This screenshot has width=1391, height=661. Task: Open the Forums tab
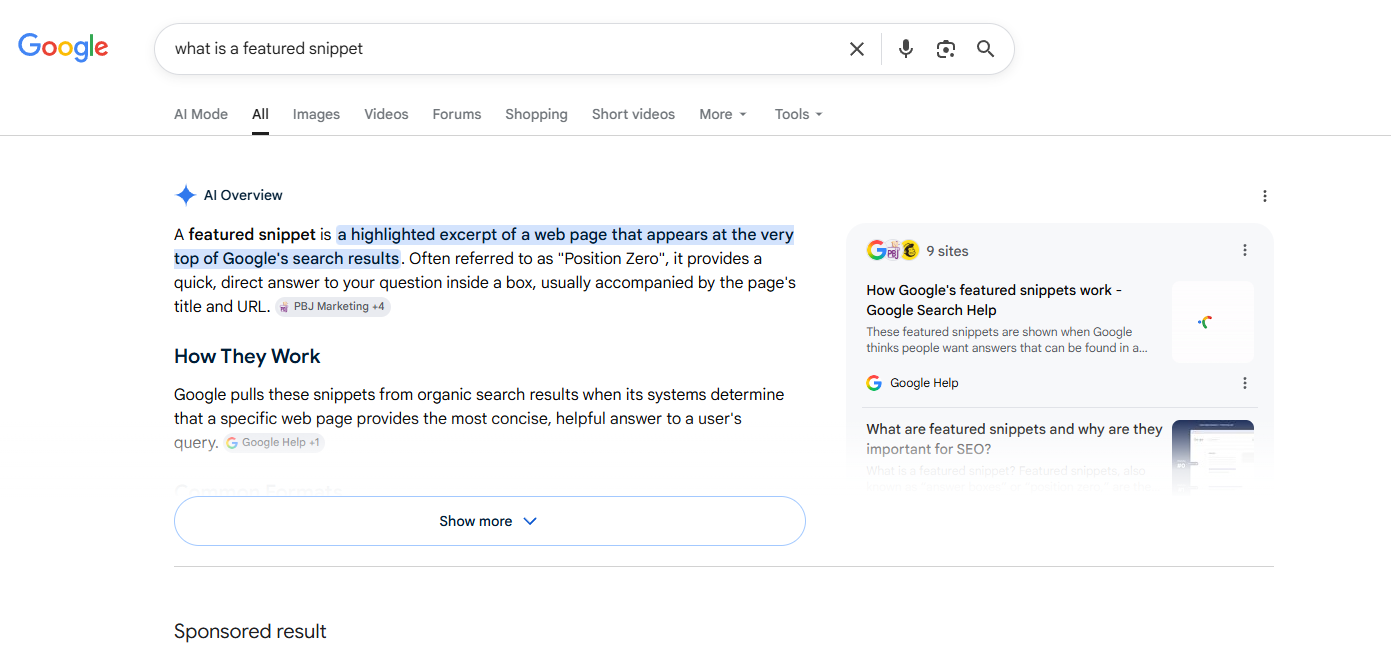tap(457, 114)
